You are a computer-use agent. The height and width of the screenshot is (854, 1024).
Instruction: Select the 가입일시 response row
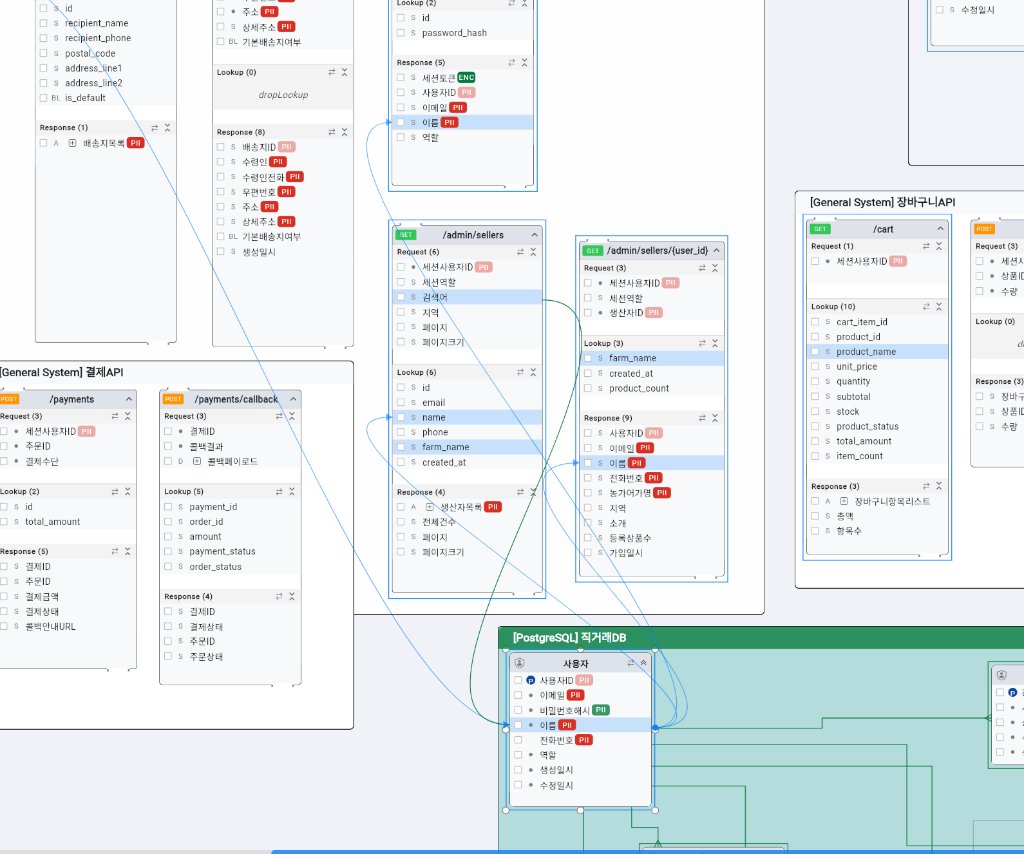[x=652, y=553]
